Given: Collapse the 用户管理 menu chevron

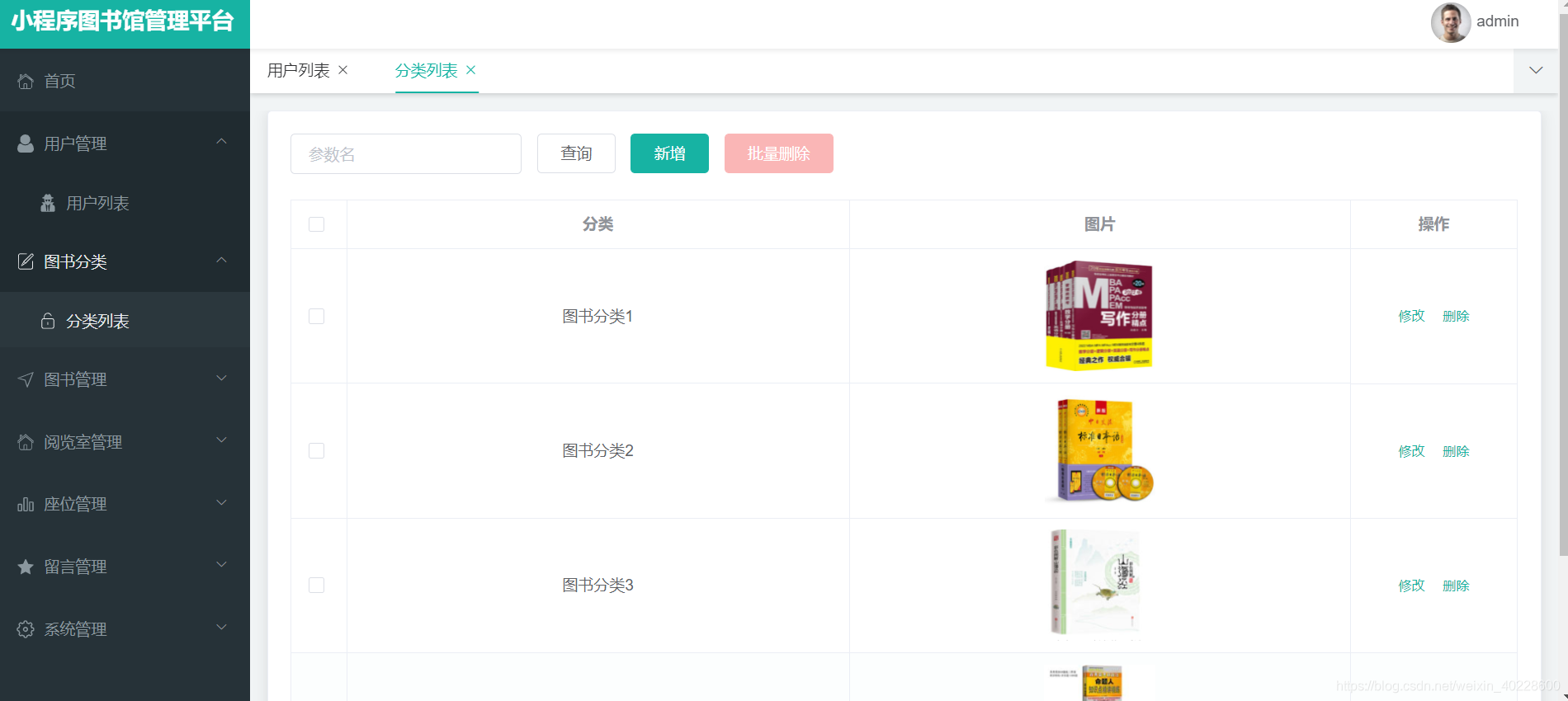Looking at the screenshot, I should coord(221,142).
